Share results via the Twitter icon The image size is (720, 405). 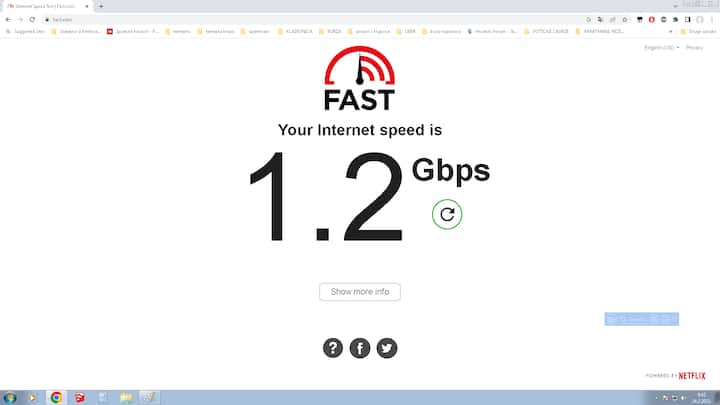387,348
